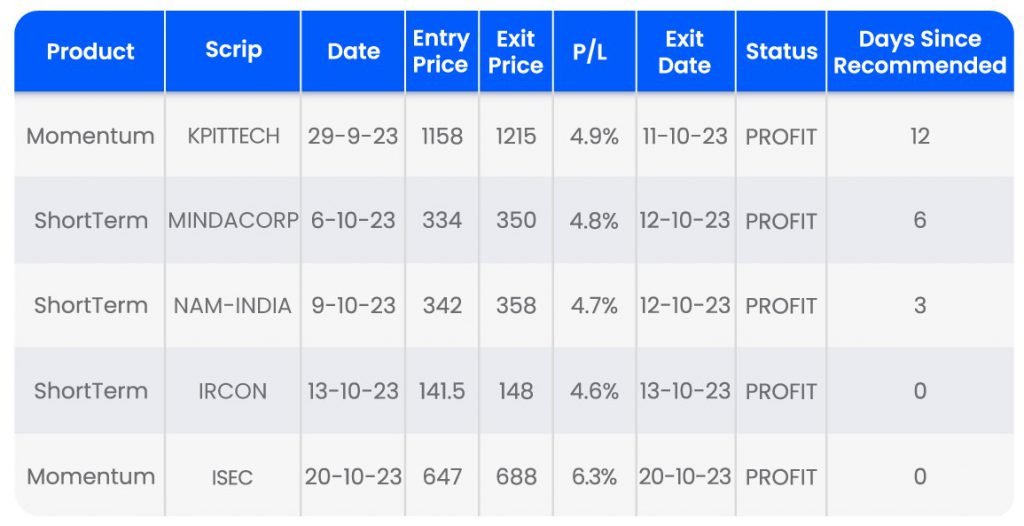Click the Entry Price column header
This screenshot has height=526, width=1024.
[441, 52]
